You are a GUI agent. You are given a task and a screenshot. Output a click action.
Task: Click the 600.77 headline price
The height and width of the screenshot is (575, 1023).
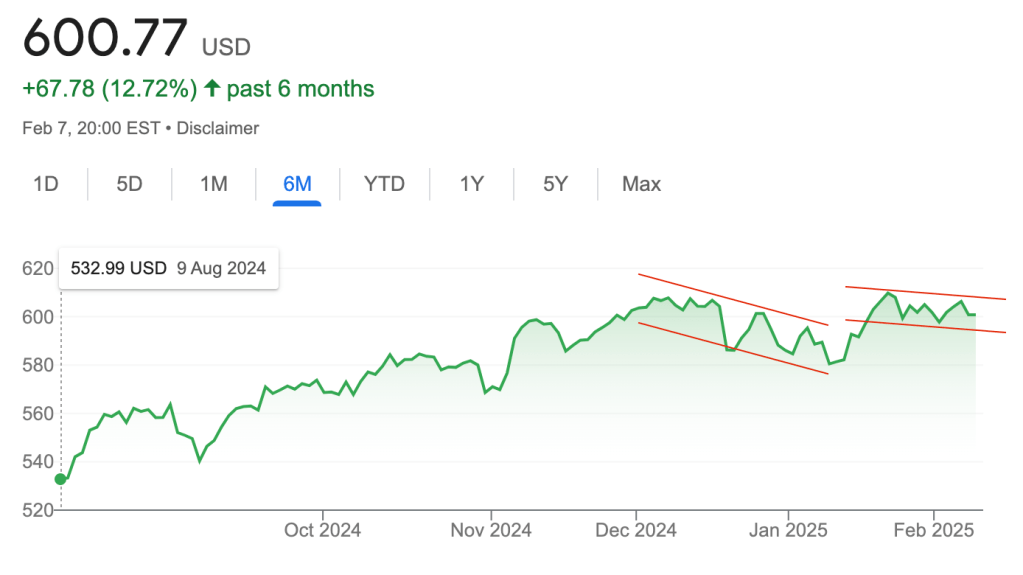(105, 39)
